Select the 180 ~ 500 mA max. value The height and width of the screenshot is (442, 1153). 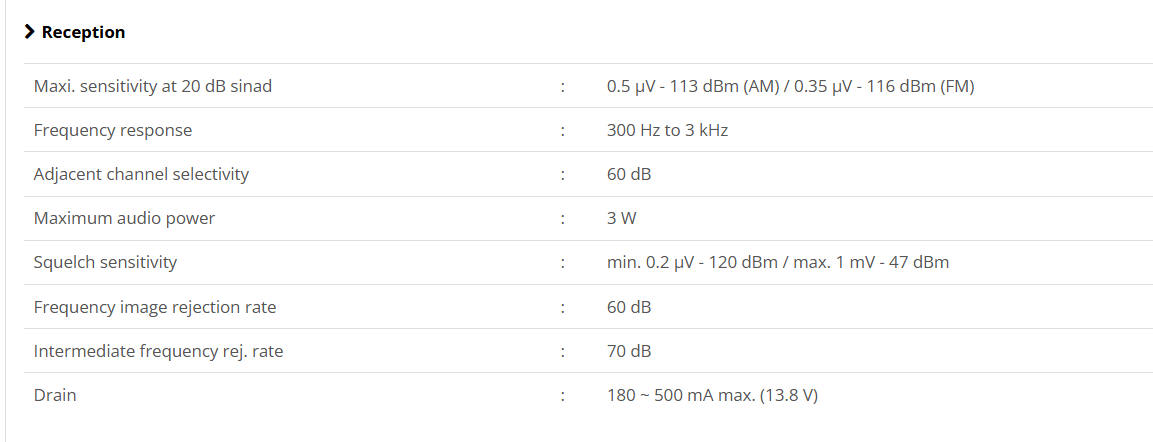pyautogui.click(x=712, y=395)
